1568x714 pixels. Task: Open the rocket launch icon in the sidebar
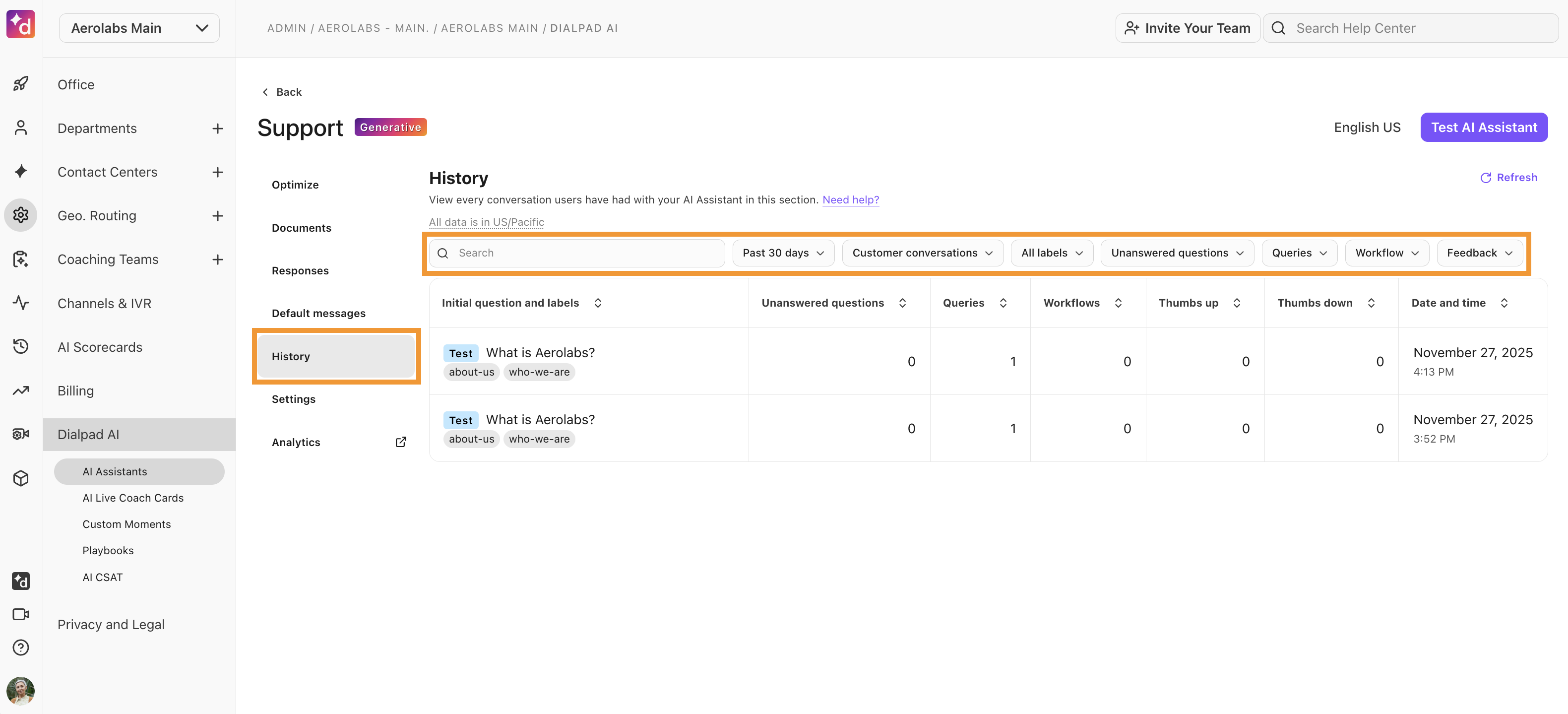coord(21,83)
